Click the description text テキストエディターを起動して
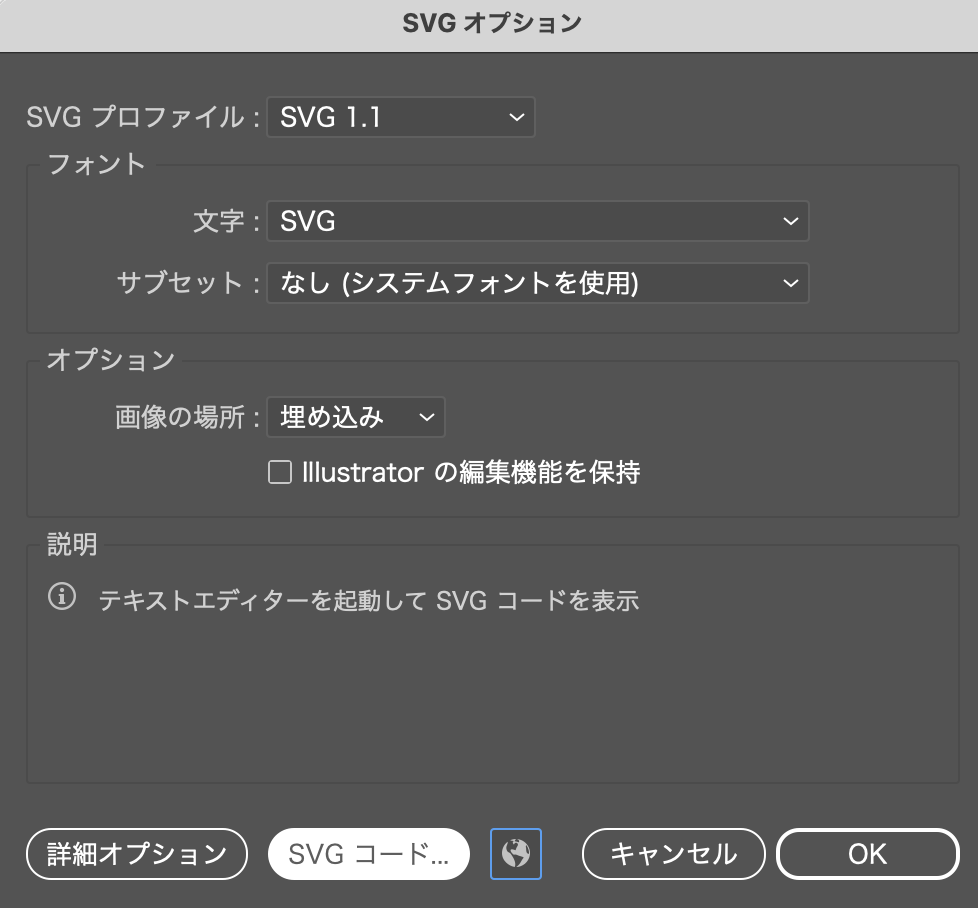This screenshot has height=908, width=978. click(262, 601)
